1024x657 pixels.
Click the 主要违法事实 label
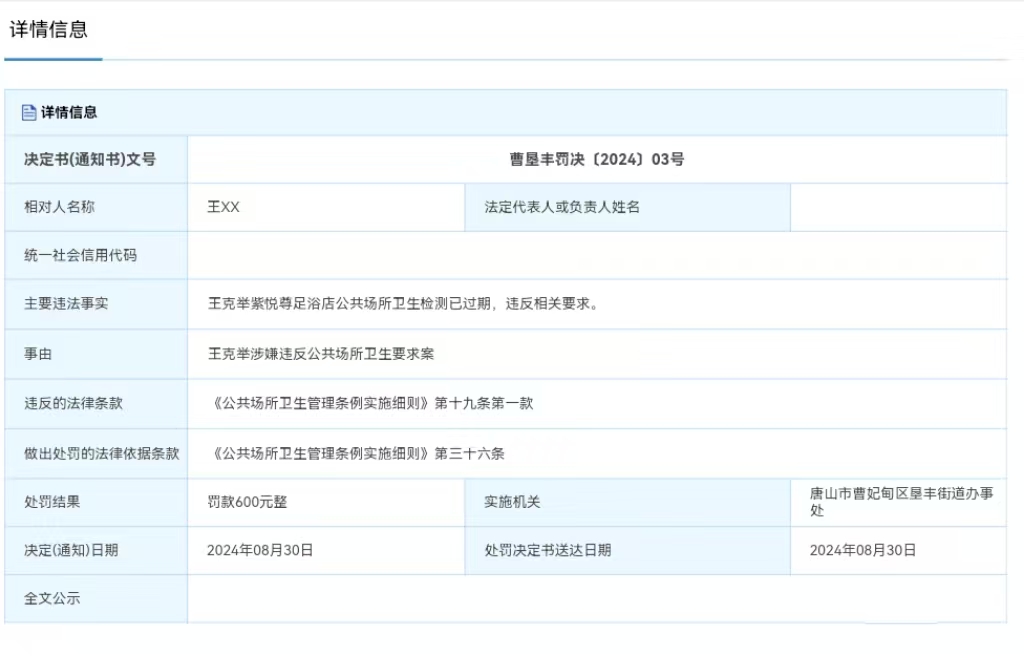tap(66, 304)
